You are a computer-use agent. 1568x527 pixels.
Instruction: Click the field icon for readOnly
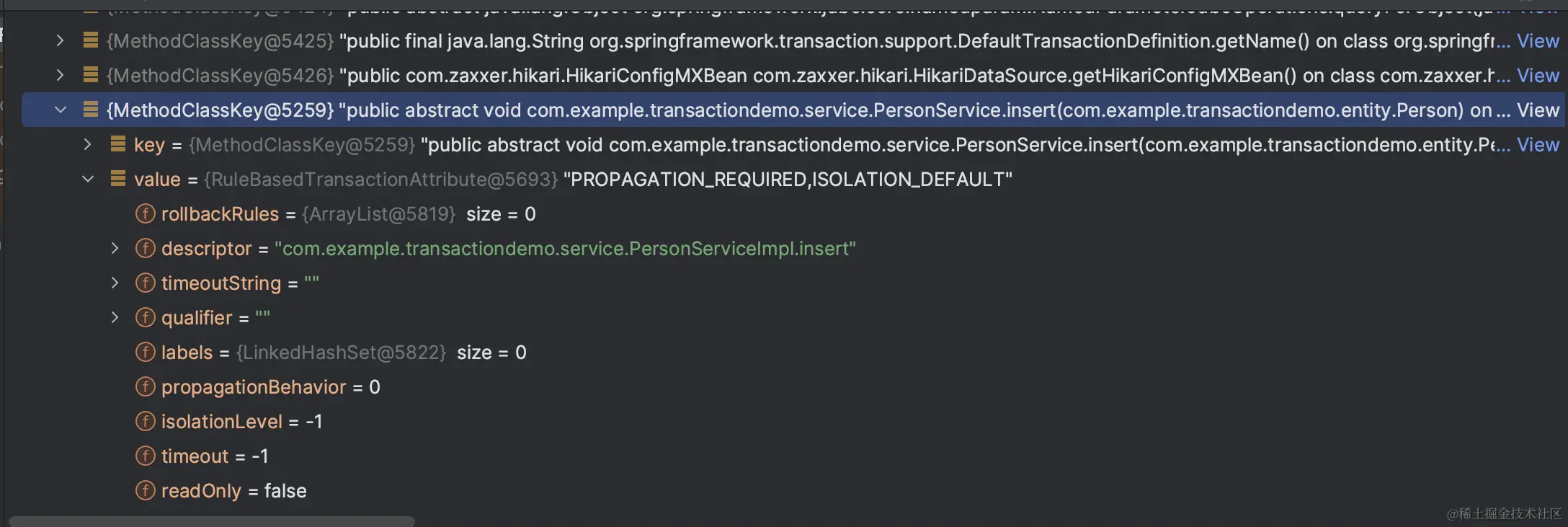[145, 490]
